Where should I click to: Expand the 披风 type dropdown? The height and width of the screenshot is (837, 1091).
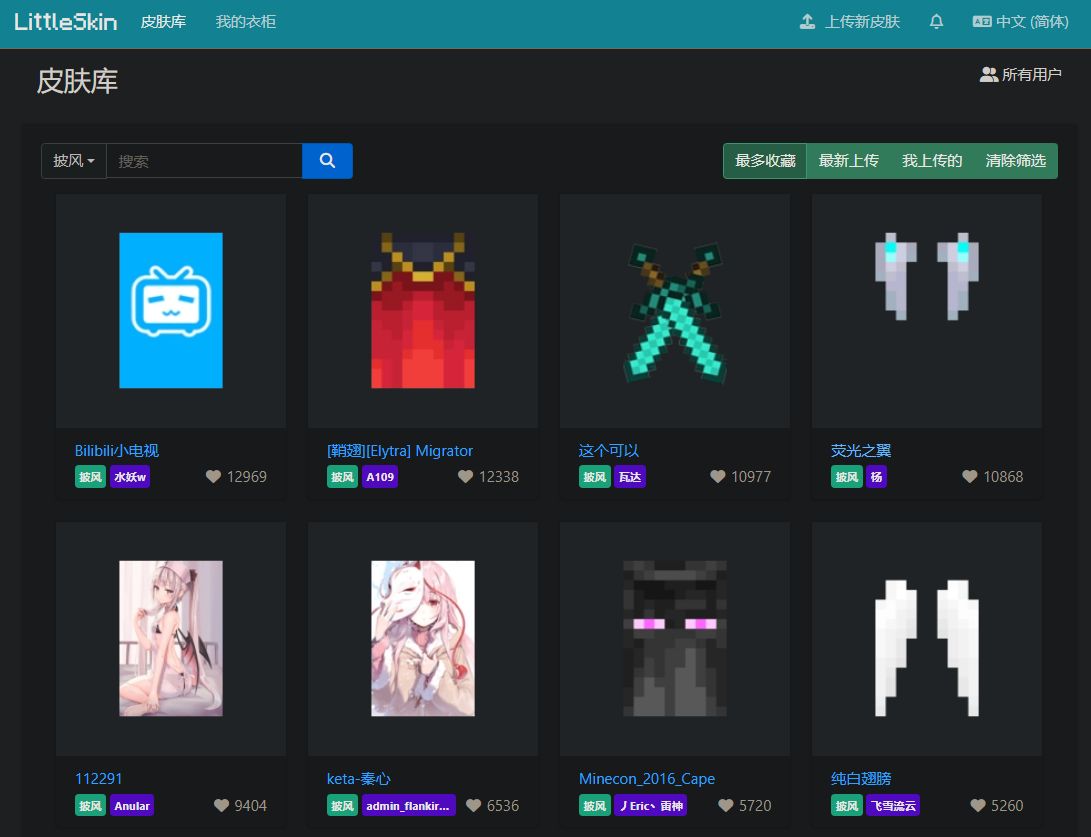click(x=74, y=161)
